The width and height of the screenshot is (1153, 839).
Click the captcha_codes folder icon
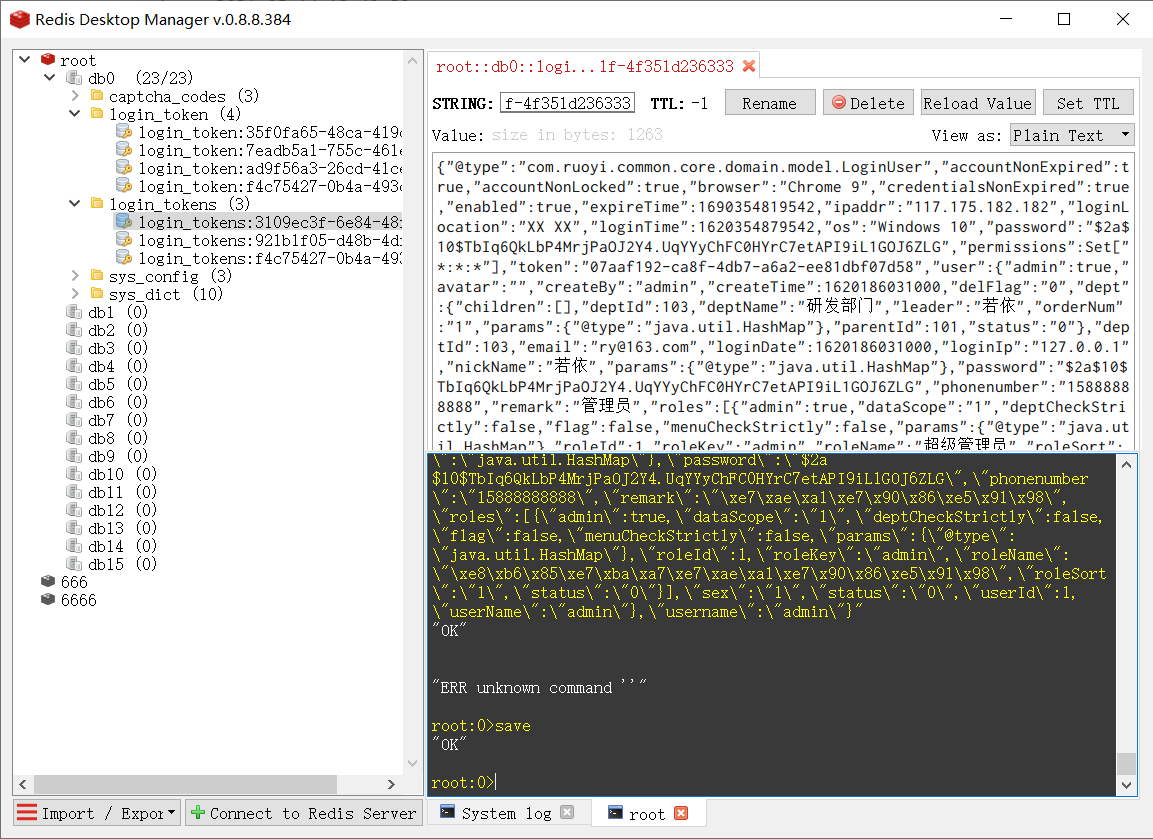click(97, 95)
